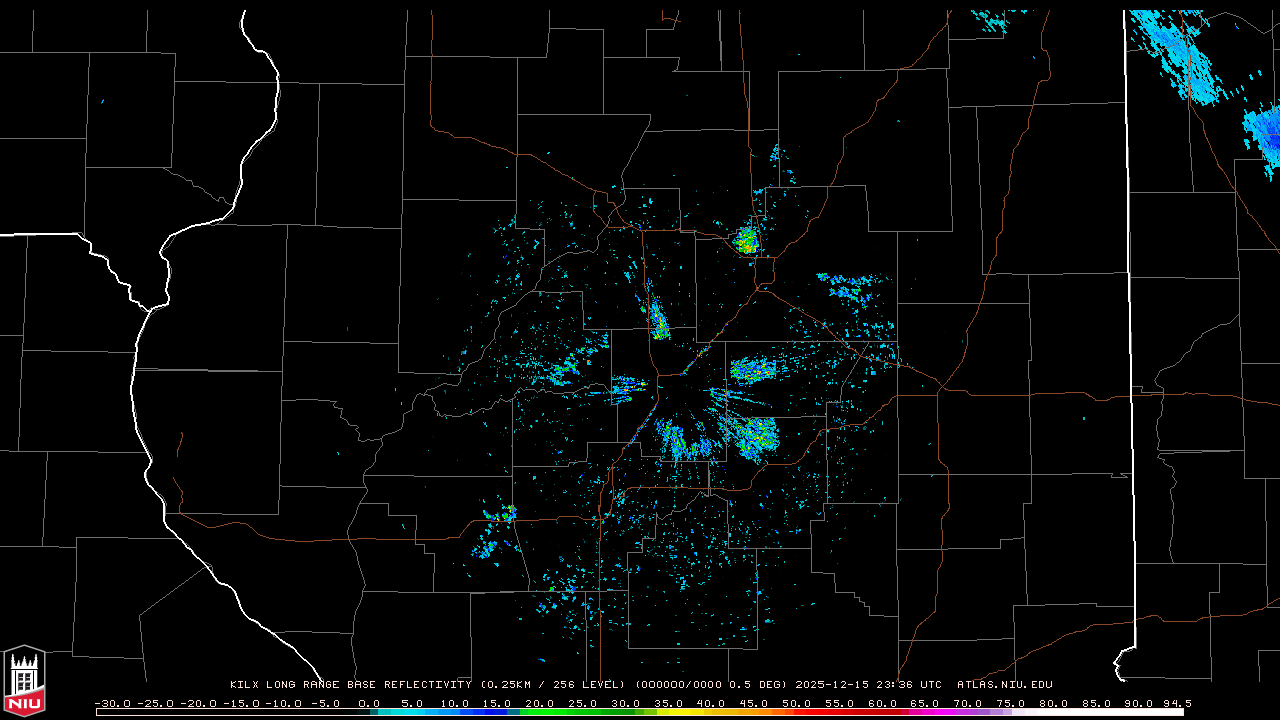
Task: Click the -30.0 label on the reflectivity scale
Action: (112, 703)
